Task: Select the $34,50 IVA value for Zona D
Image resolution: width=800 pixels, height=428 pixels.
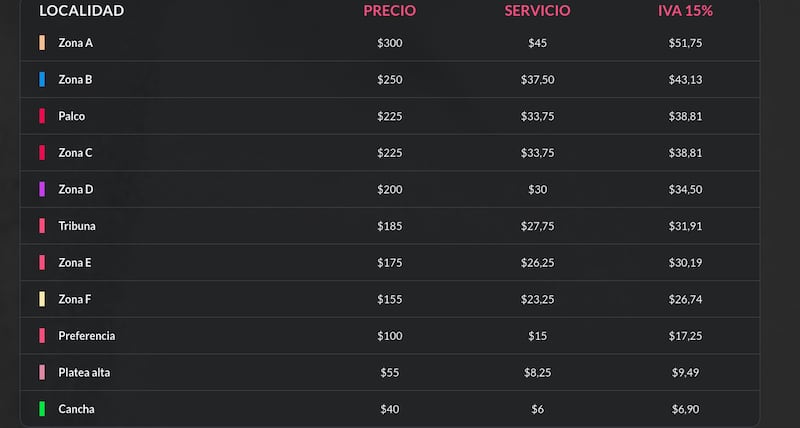Action: (685, 189)
